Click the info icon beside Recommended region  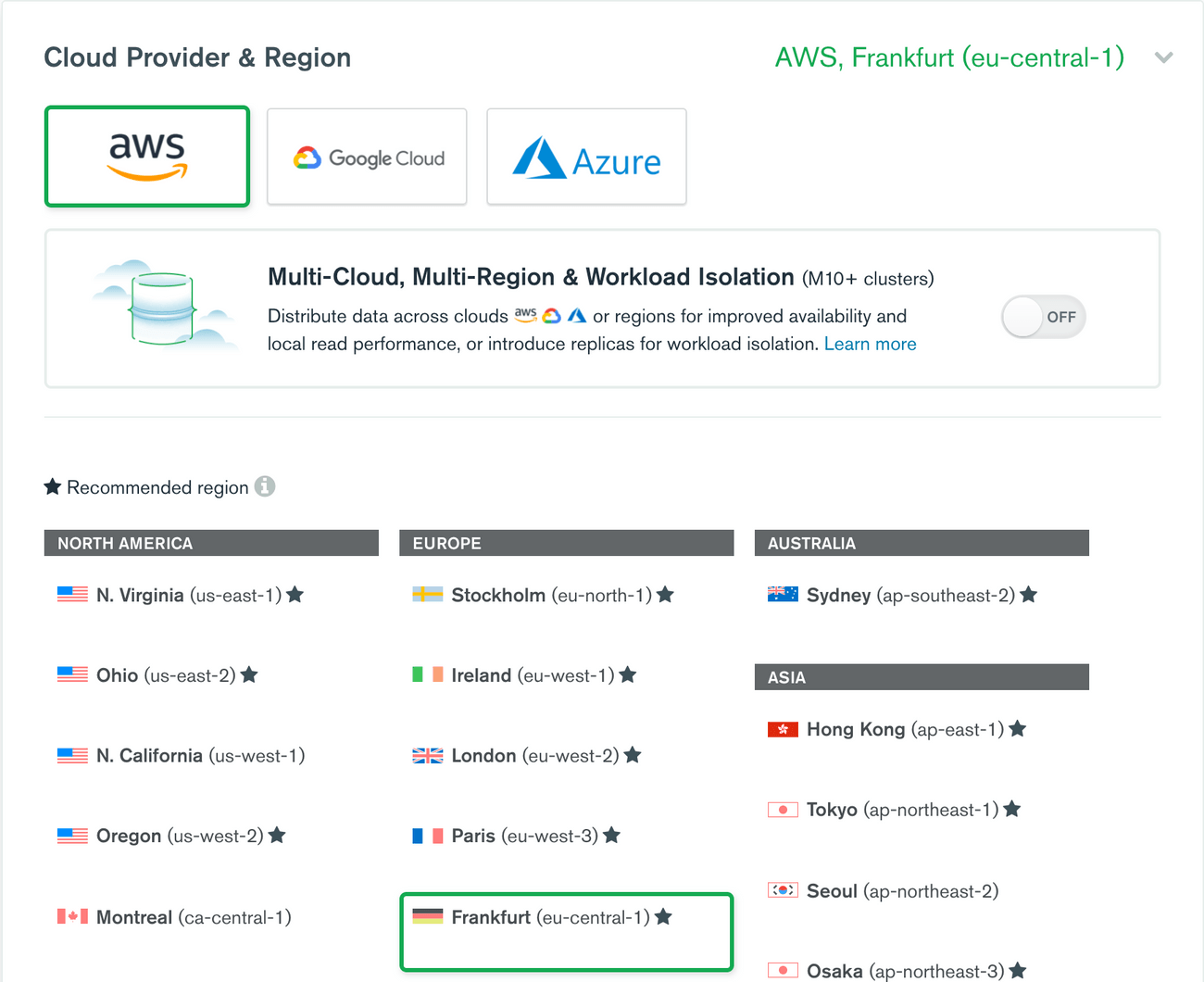(266, 486)
